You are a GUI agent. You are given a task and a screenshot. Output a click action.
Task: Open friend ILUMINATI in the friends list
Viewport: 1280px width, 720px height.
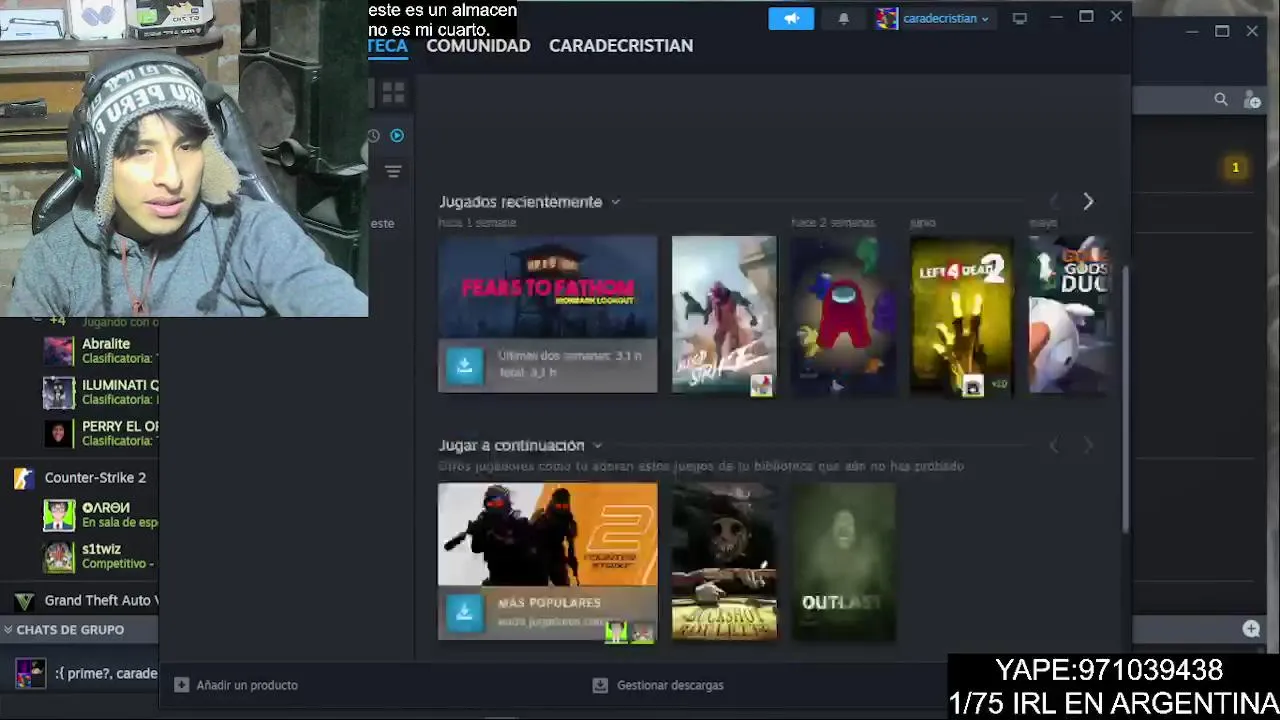point(100,392)
